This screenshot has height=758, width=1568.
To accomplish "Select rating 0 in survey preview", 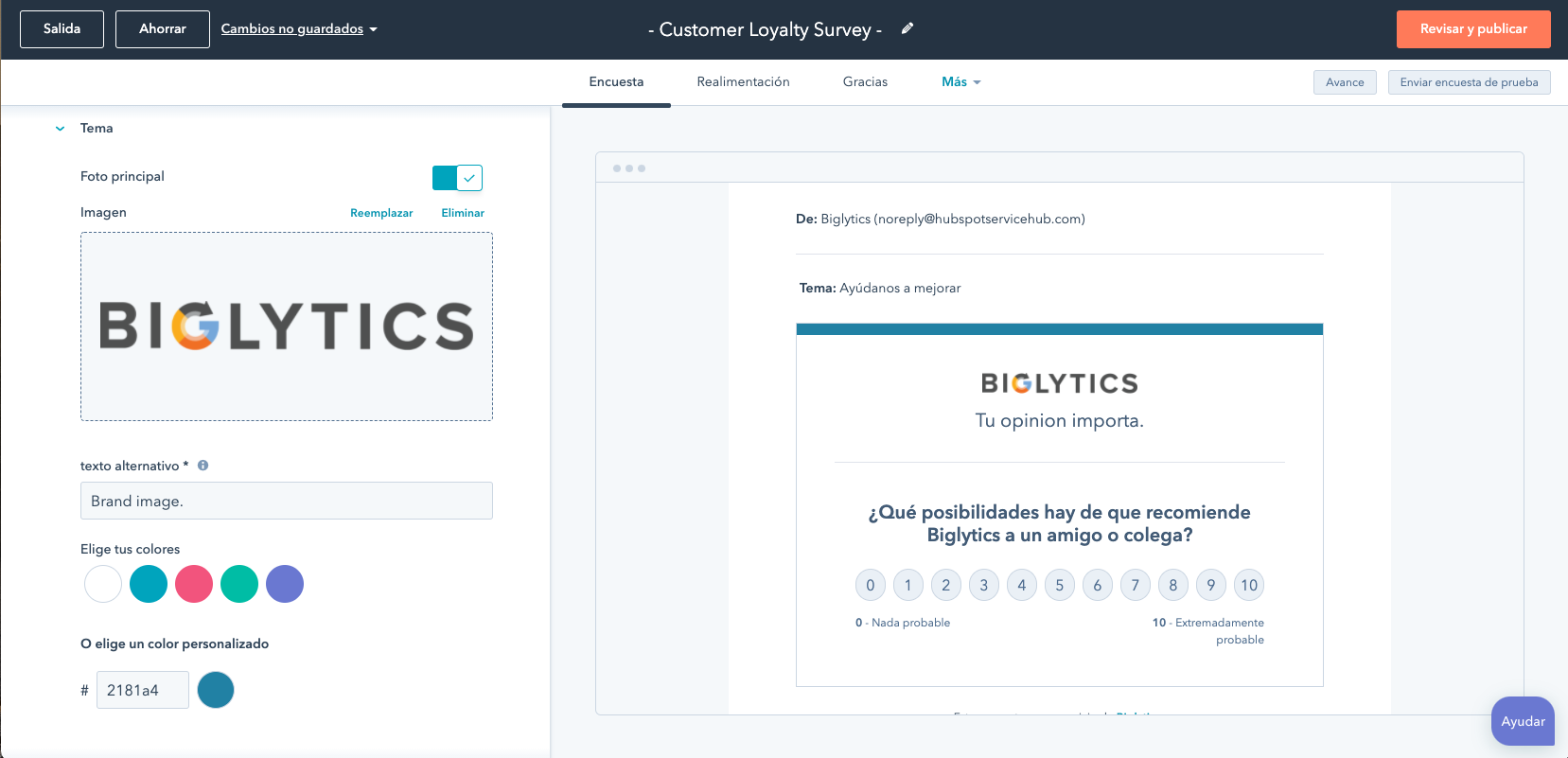I will point(871,585).
